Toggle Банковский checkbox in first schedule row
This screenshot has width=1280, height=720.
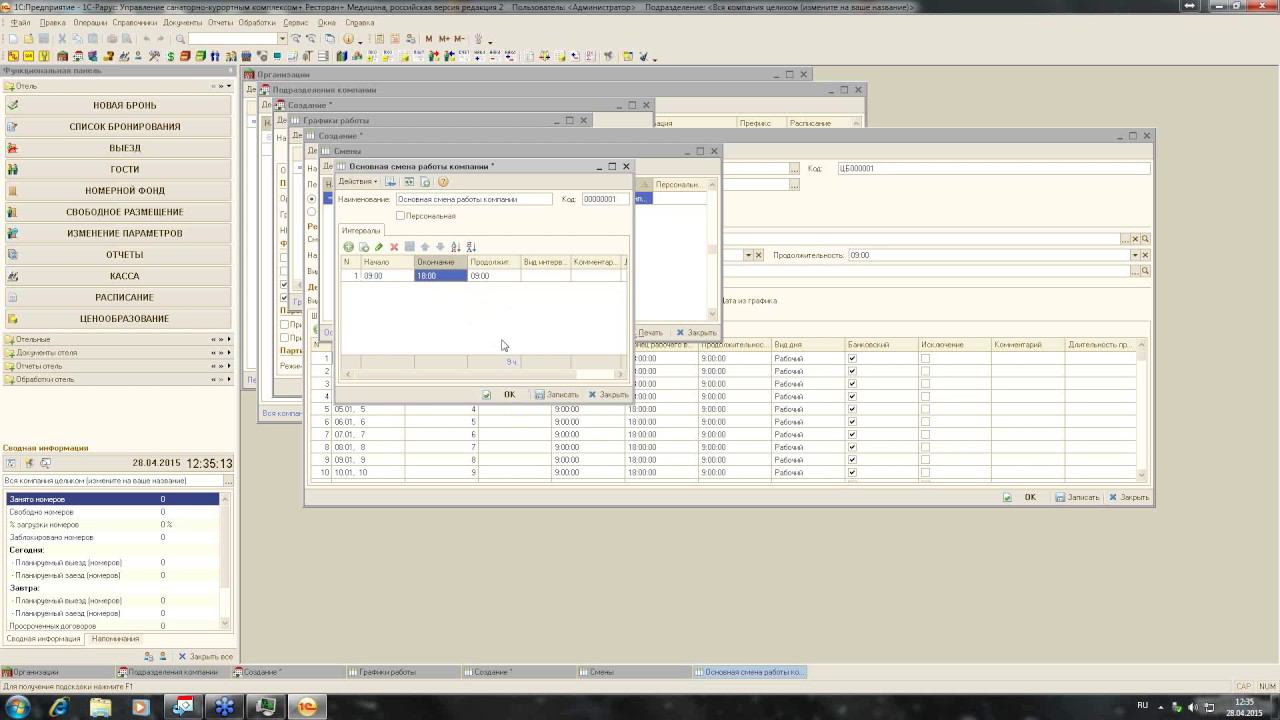tap(852, 358)
